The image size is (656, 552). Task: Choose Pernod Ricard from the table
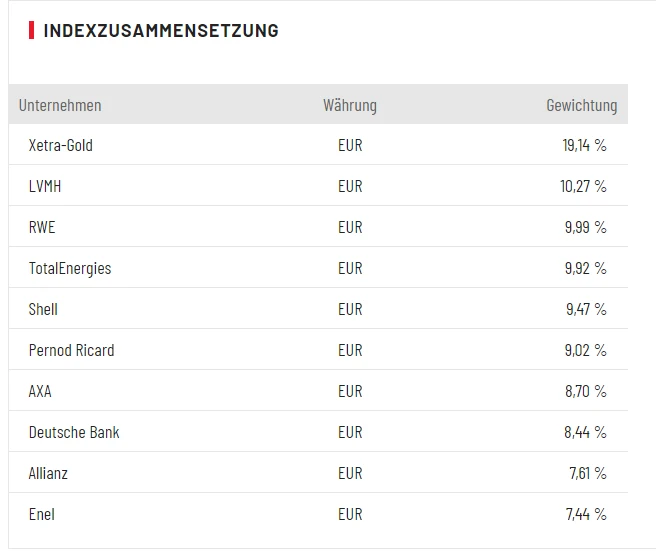click(72, 350)
